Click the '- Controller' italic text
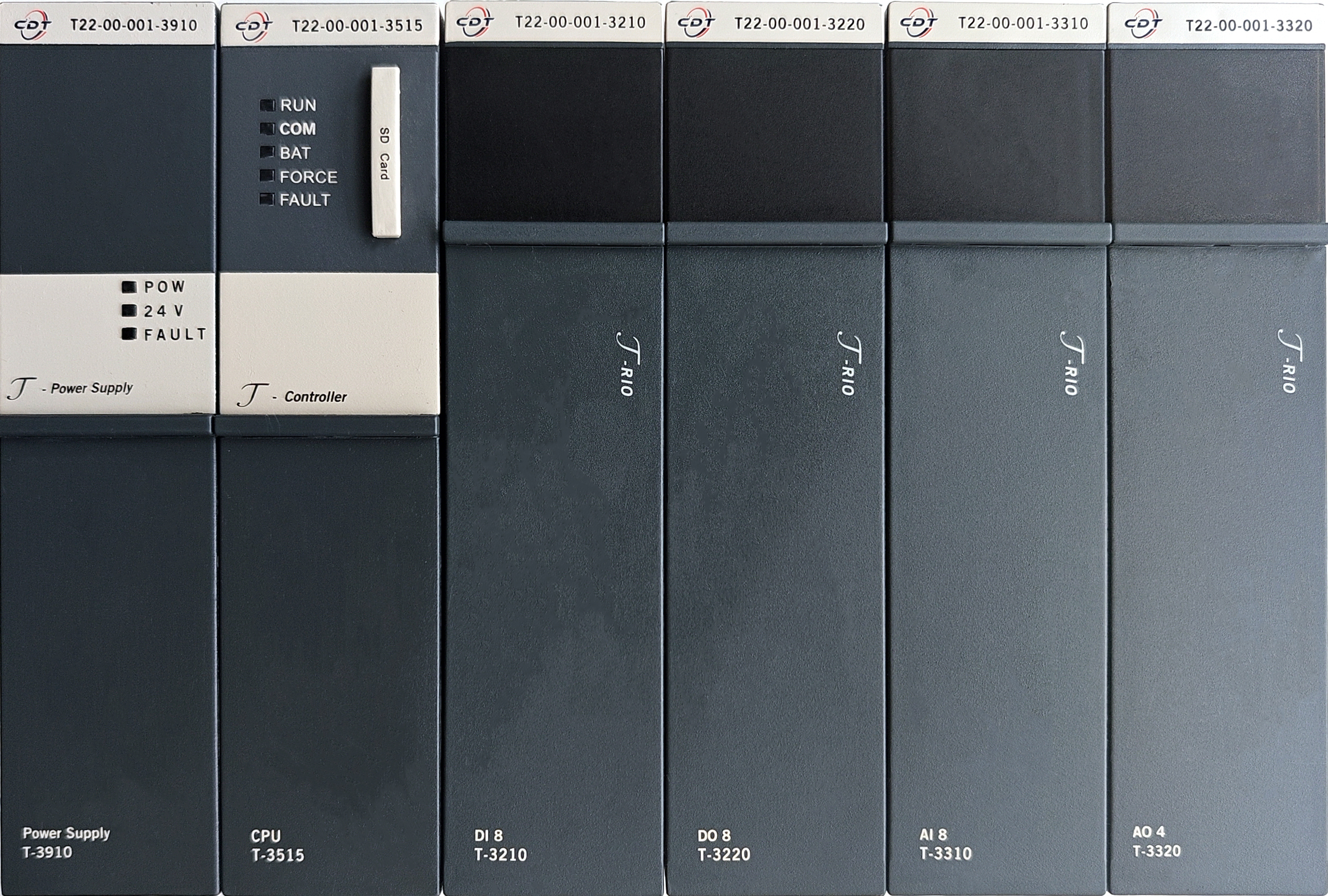 pyautogui.click(x=309, y=397)
